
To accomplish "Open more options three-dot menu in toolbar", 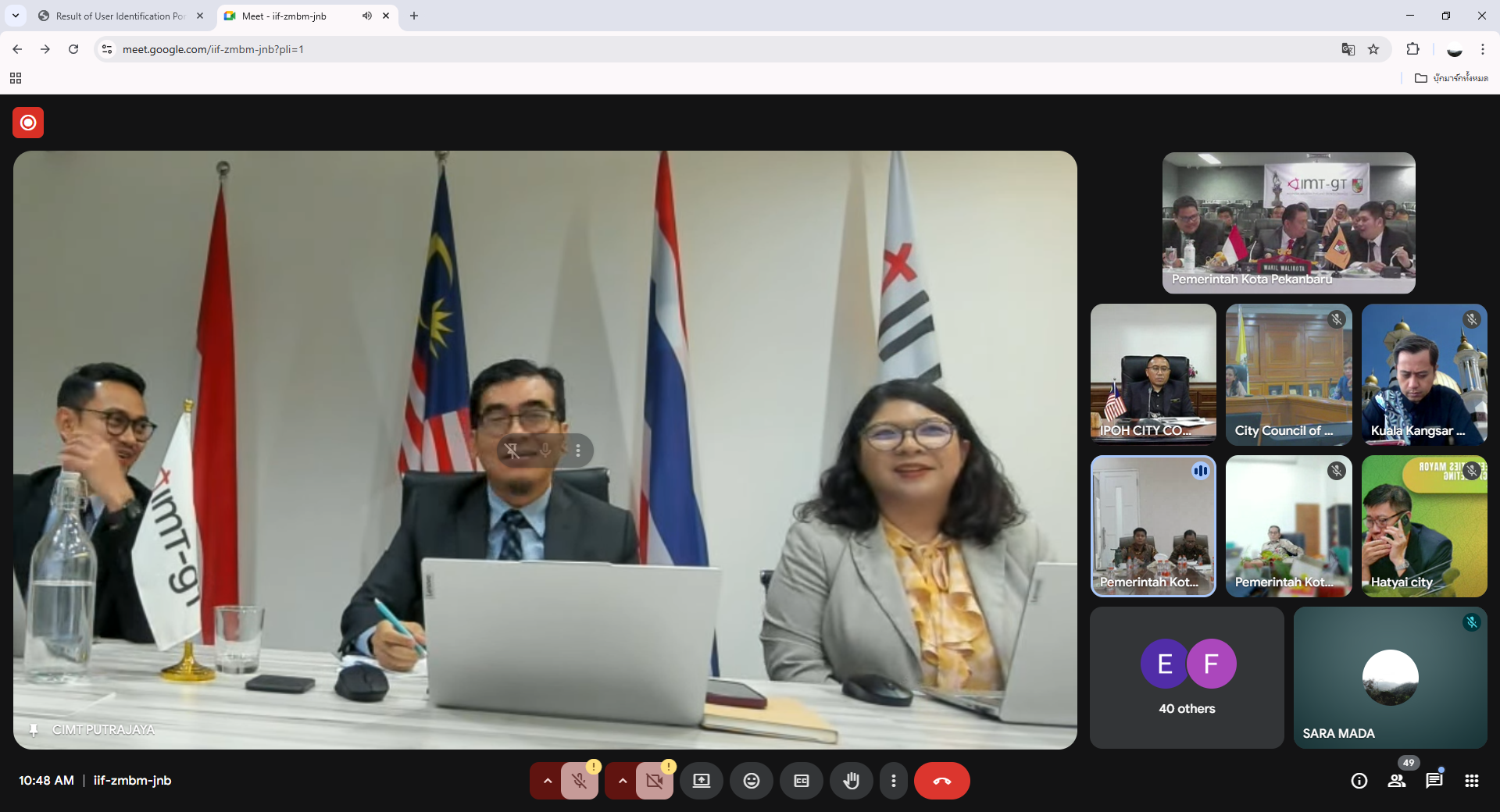I will pyautogui.click(x=893, y=781).
